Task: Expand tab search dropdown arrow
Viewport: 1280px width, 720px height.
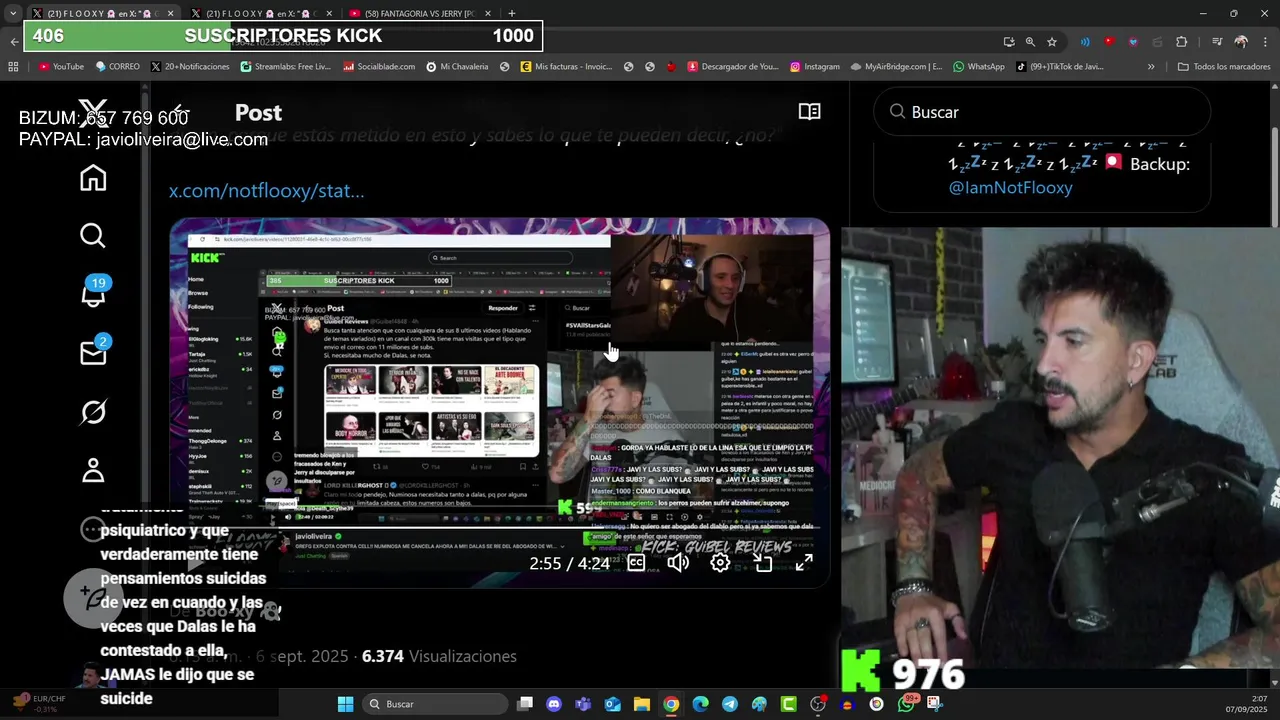Action: point(12,13)
